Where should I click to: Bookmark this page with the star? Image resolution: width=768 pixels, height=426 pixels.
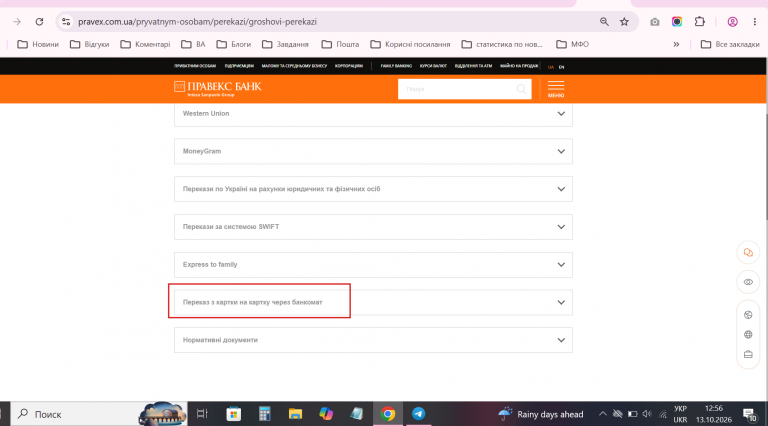(x=624, y=22)
